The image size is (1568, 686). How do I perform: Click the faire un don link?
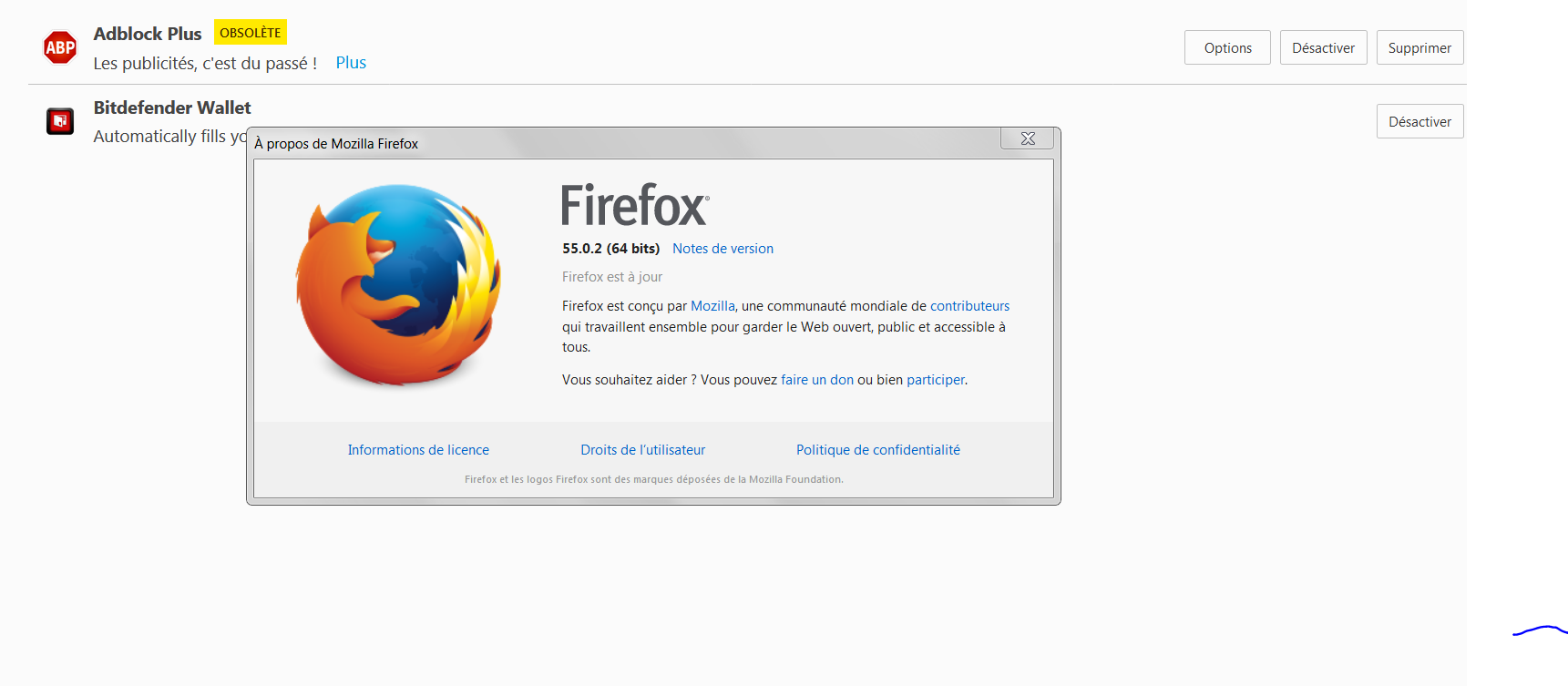point(817,380)
